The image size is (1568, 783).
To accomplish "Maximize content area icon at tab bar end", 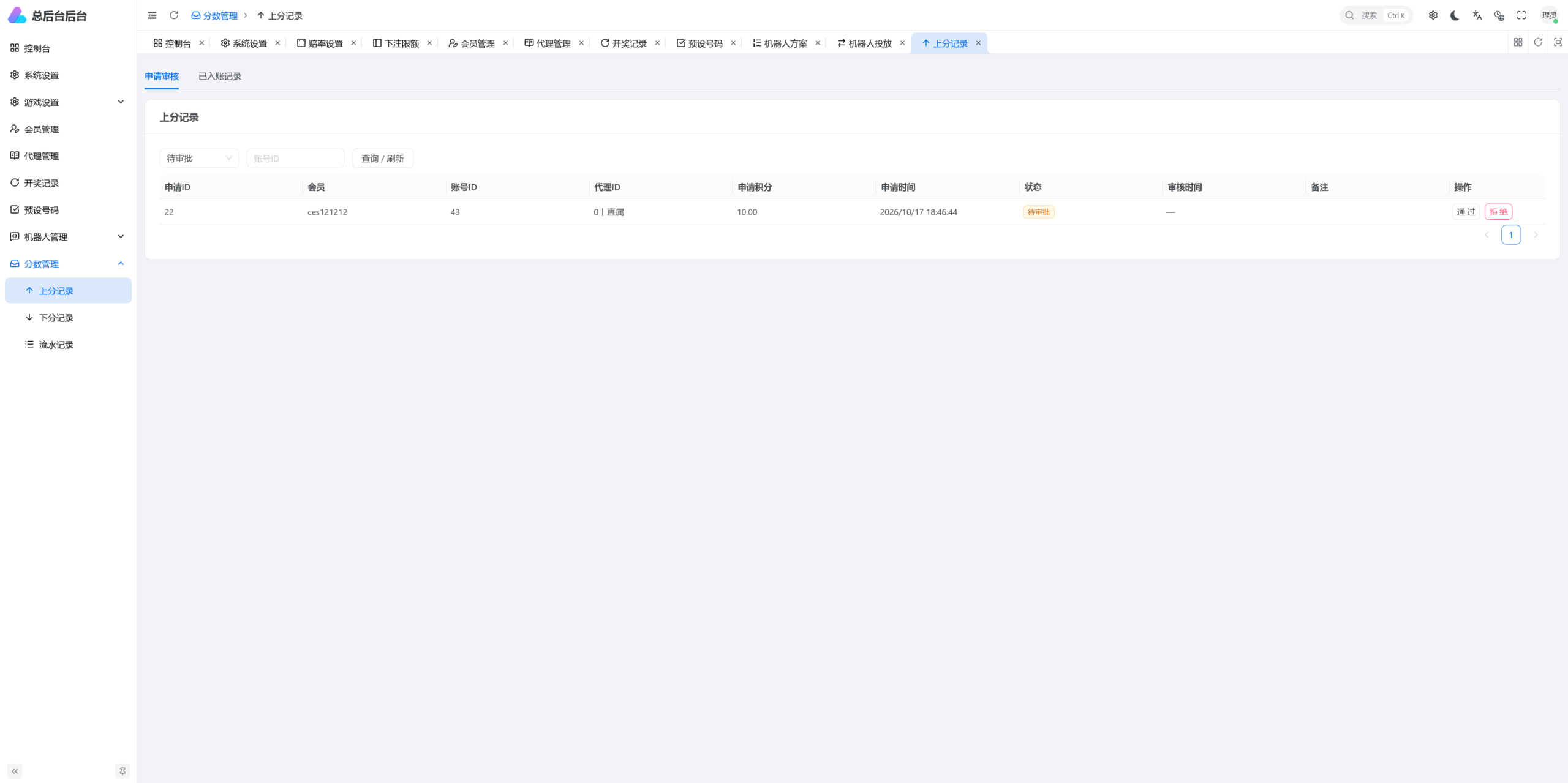I will click(x=1558, y=42).
